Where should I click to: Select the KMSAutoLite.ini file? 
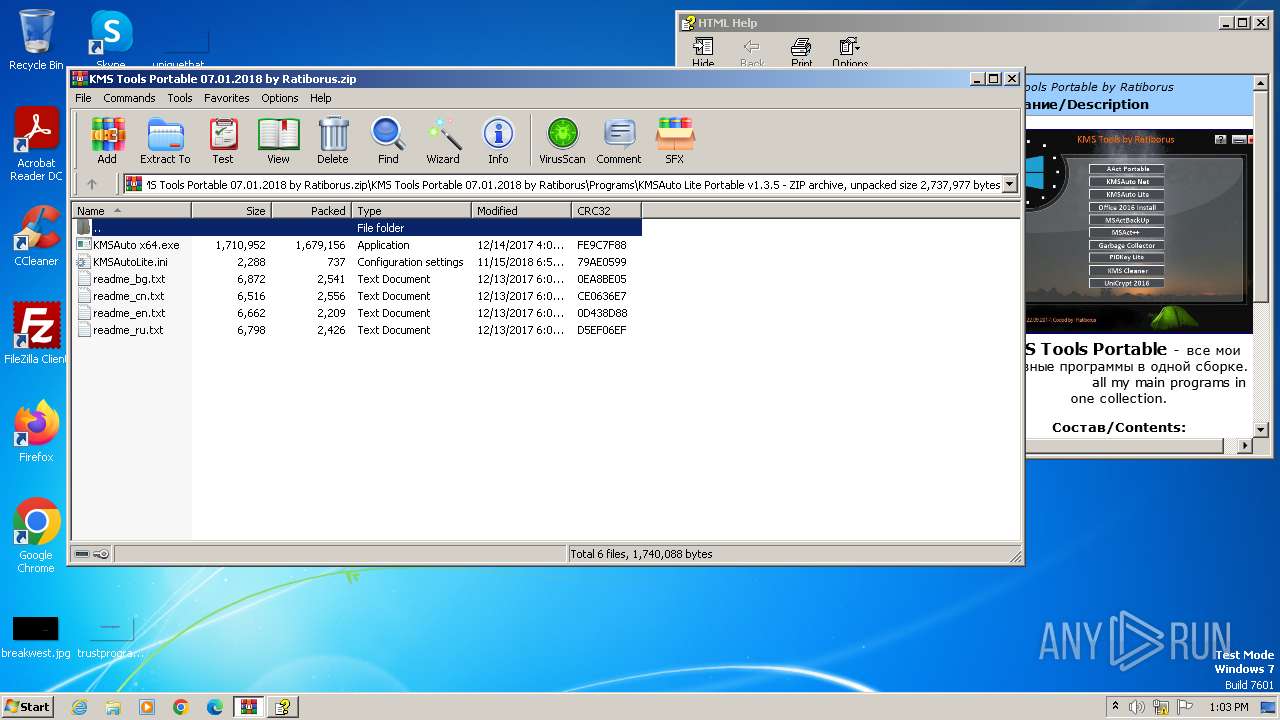357,262
